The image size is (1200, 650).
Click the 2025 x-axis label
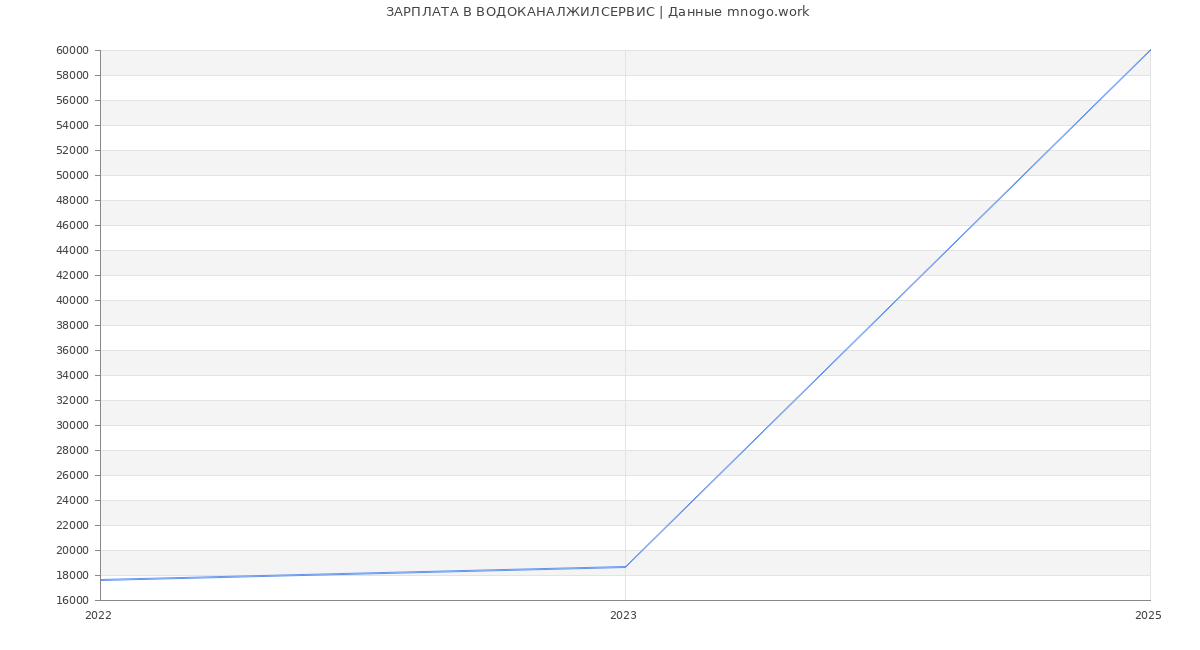click(x=1148, y=616)
